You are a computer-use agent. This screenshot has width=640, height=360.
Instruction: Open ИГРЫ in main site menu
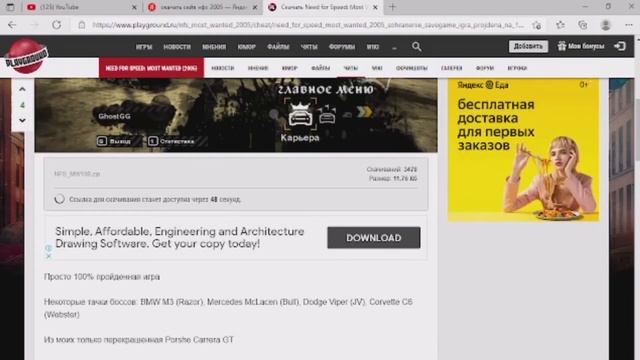tap(144, 47)
